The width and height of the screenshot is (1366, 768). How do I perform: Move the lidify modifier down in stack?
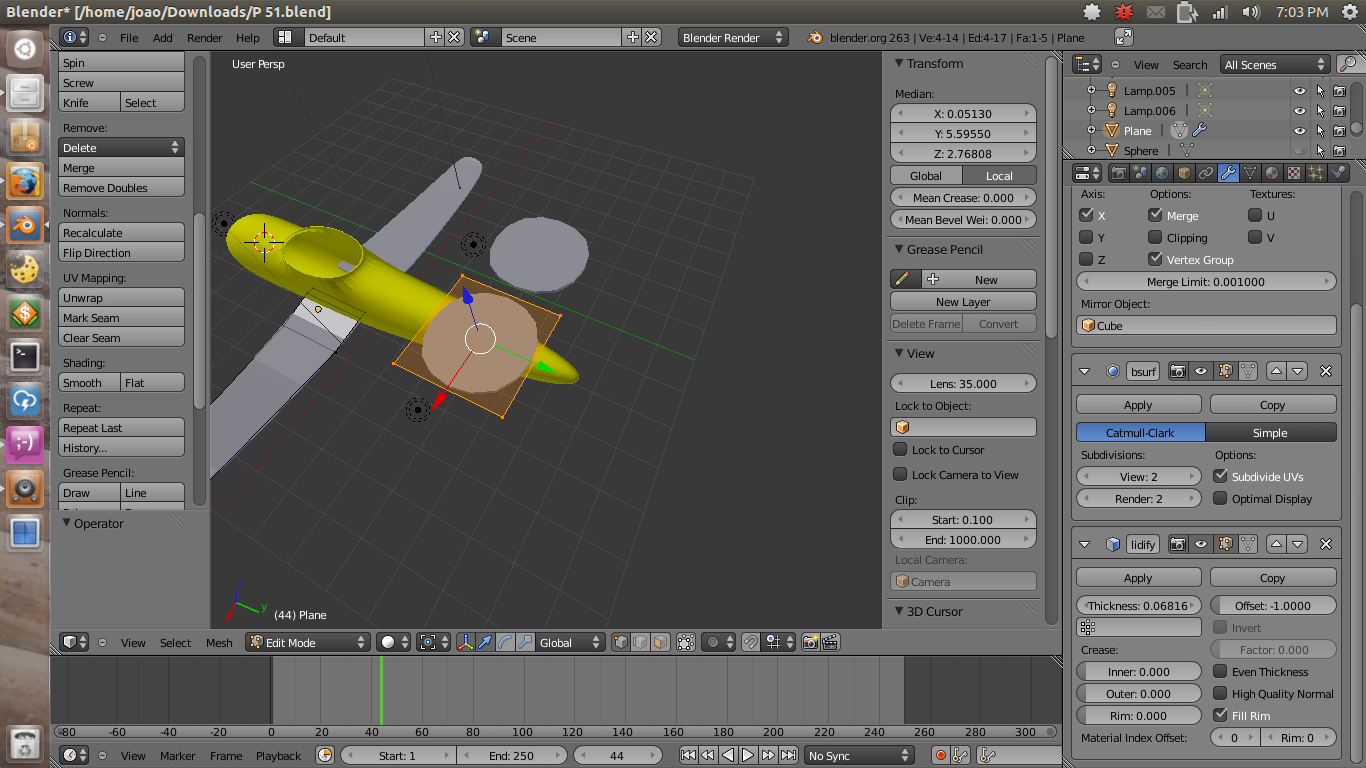pos(1298,544)
